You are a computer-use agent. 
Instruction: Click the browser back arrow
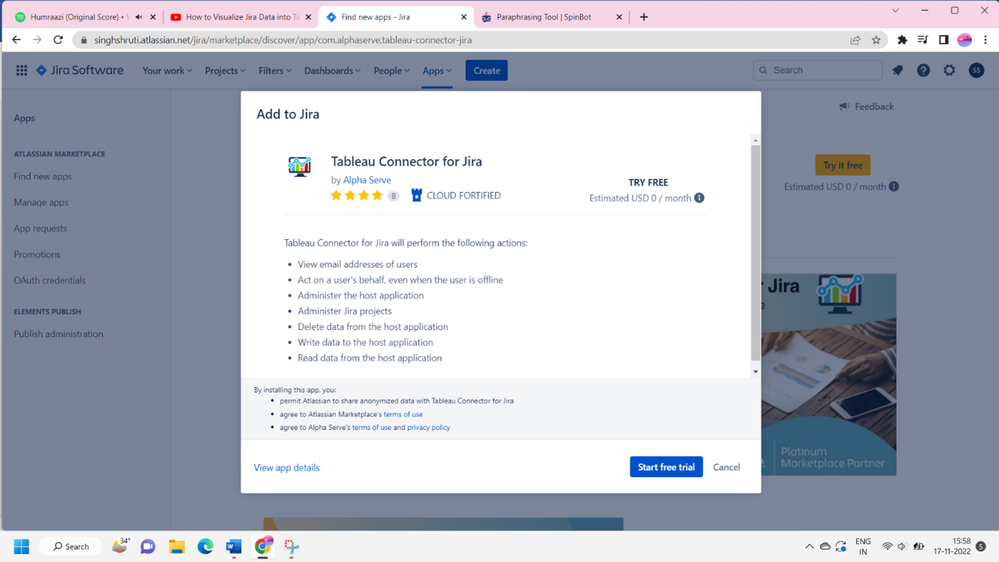point(17,40)
